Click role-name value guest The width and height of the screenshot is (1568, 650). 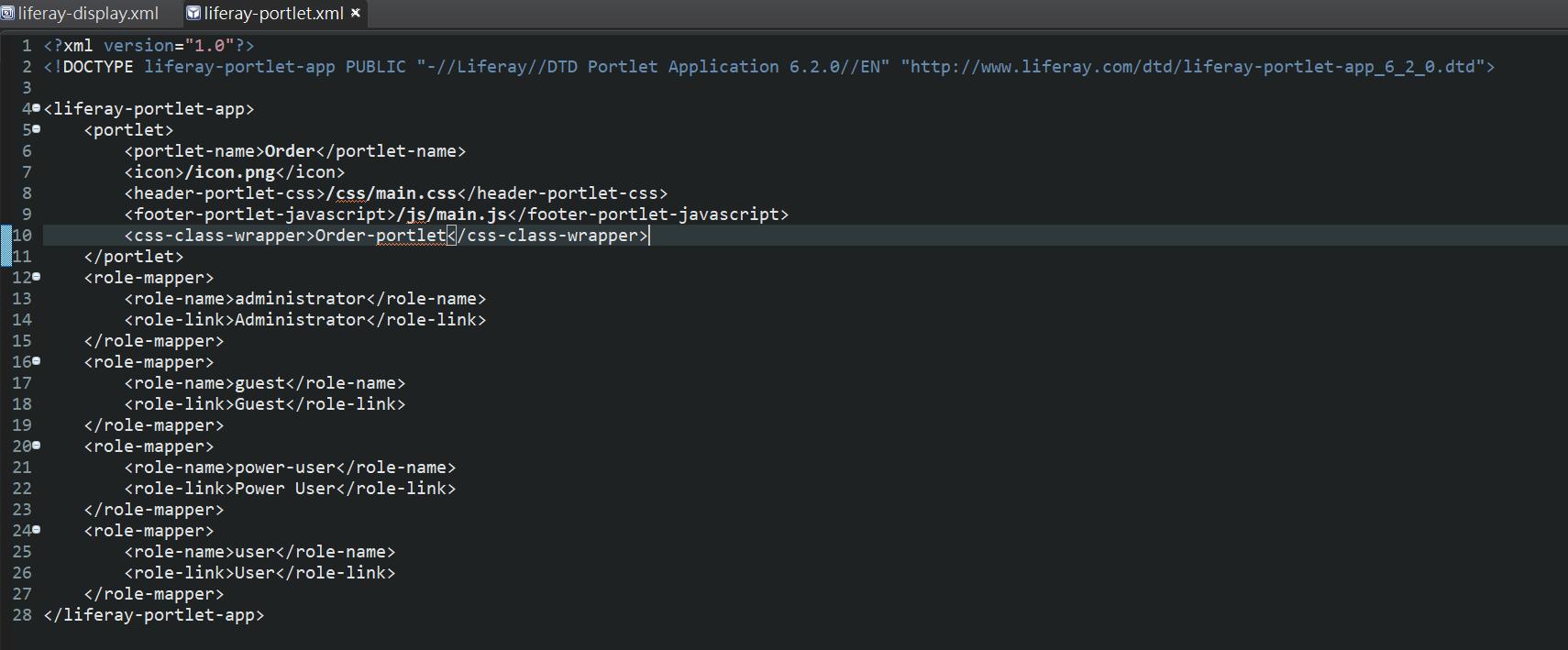click(260, 383)
